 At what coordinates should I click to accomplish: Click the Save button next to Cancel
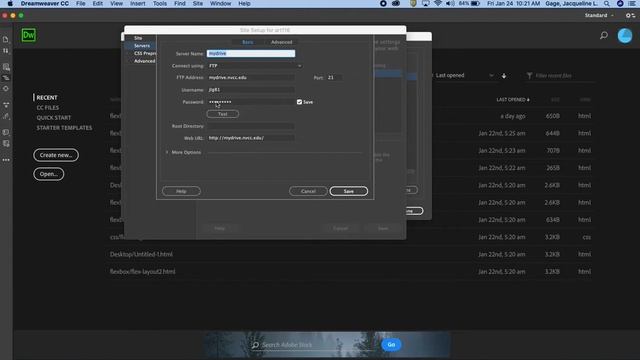click(x=349, y=191)
